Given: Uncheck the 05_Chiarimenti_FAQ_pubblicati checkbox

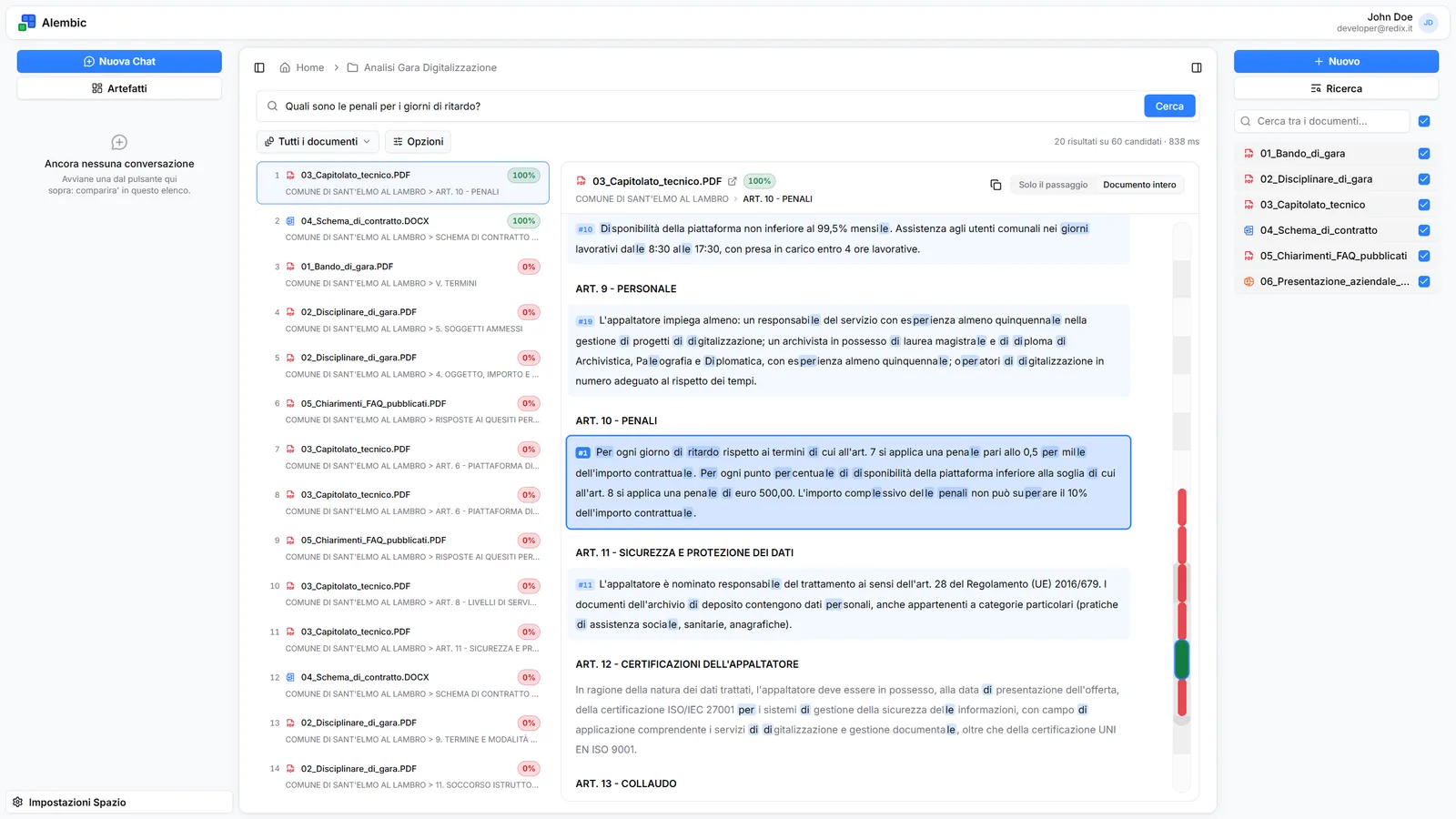Looking at the screenshot, I should point(1424,256).
